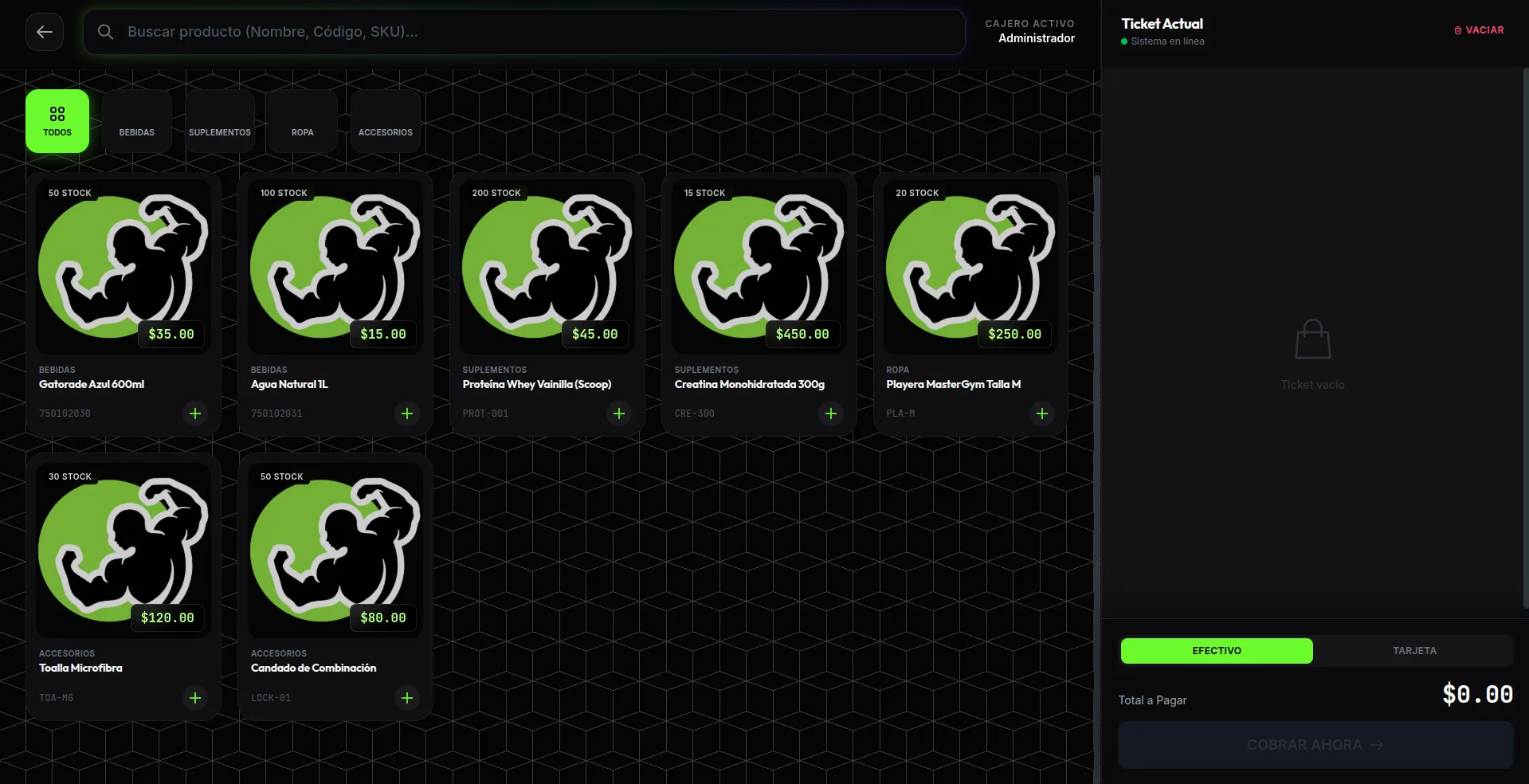Add Playera MasterGym Talla M plus icon

(1042, 414)
